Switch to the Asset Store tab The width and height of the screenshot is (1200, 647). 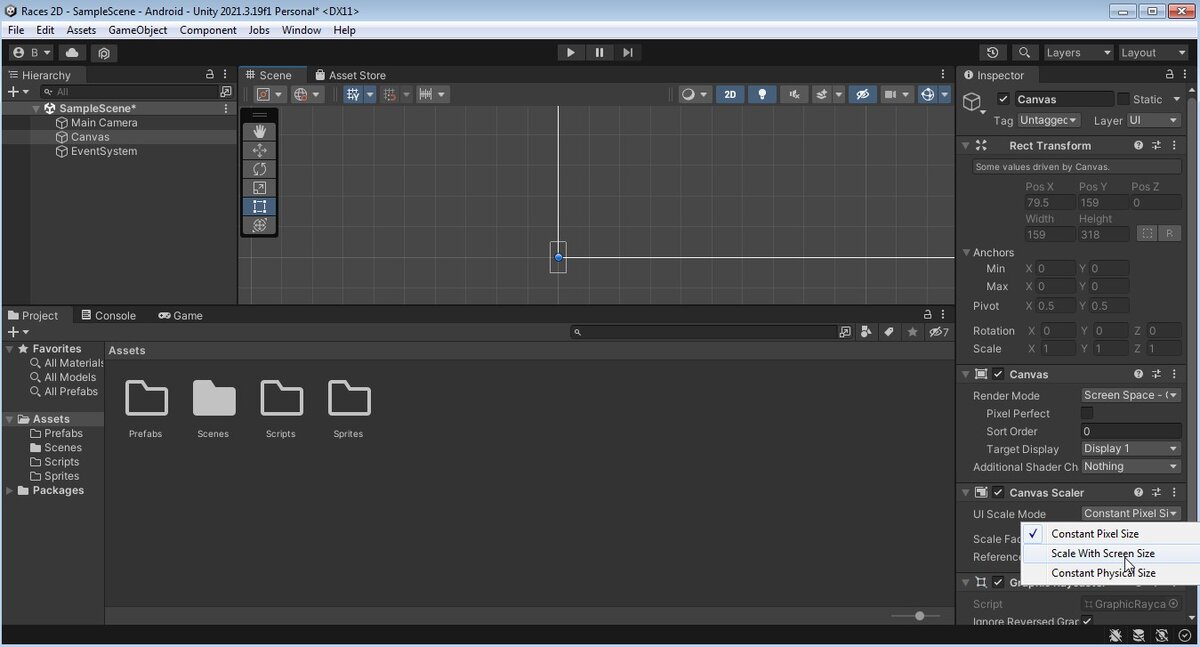click(350, 75)
